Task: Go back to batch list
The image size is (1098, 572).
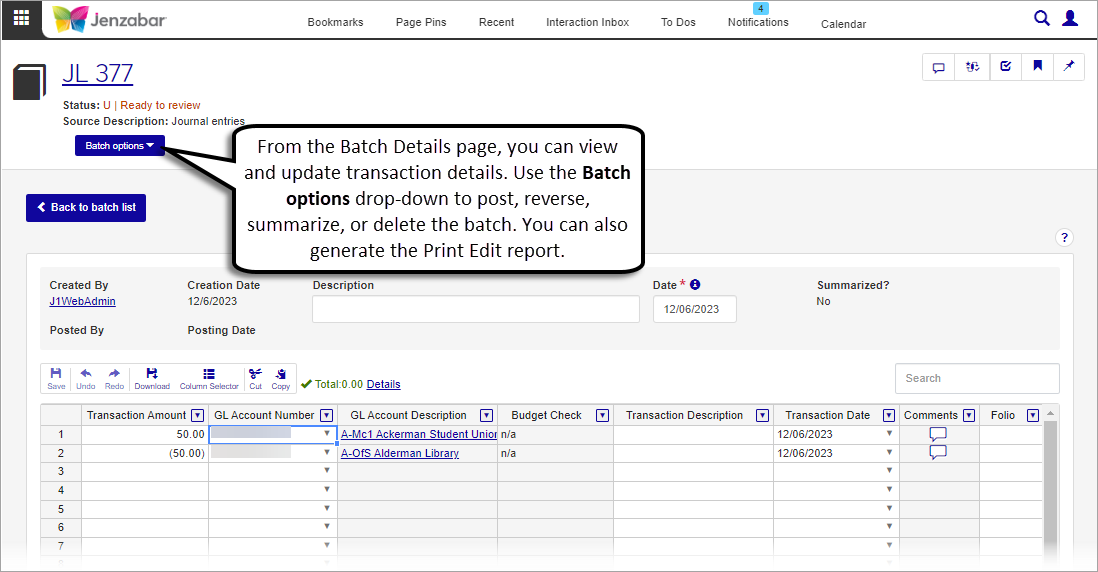Action: (86, 207)
